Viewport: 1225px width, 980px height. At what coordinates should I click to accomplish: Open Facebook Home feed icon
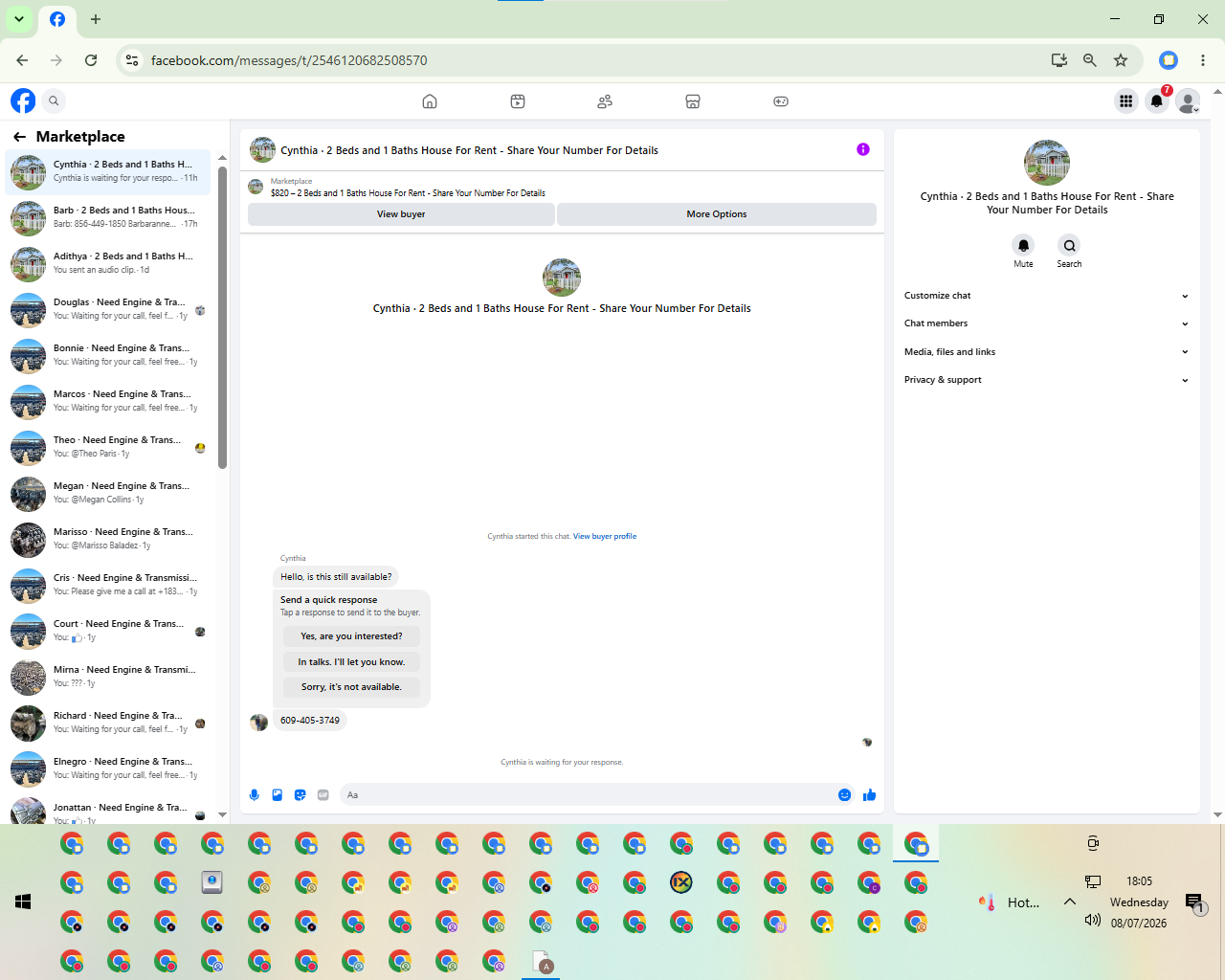coord(430,101)
